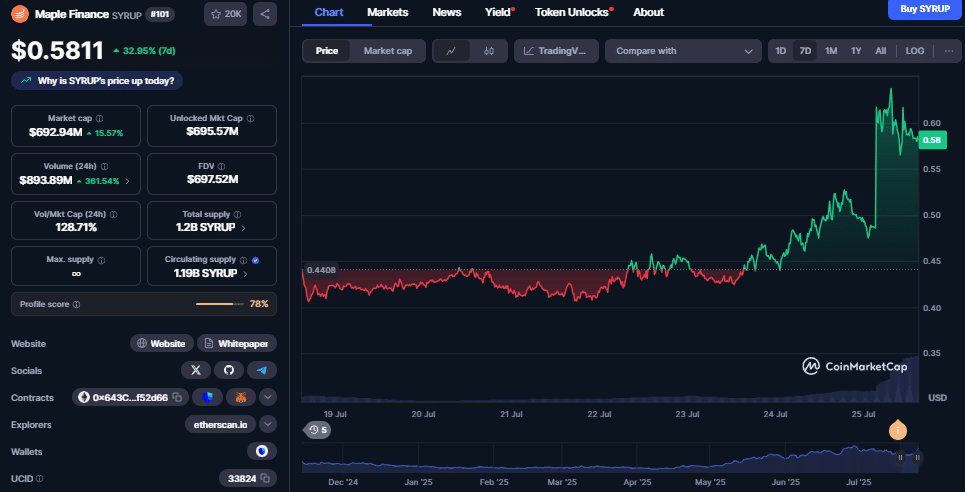Image resolution: width=965 pixels, height=492 pixels.
Task: Set chart range to 1M
Action: click(x=831, y=51)
